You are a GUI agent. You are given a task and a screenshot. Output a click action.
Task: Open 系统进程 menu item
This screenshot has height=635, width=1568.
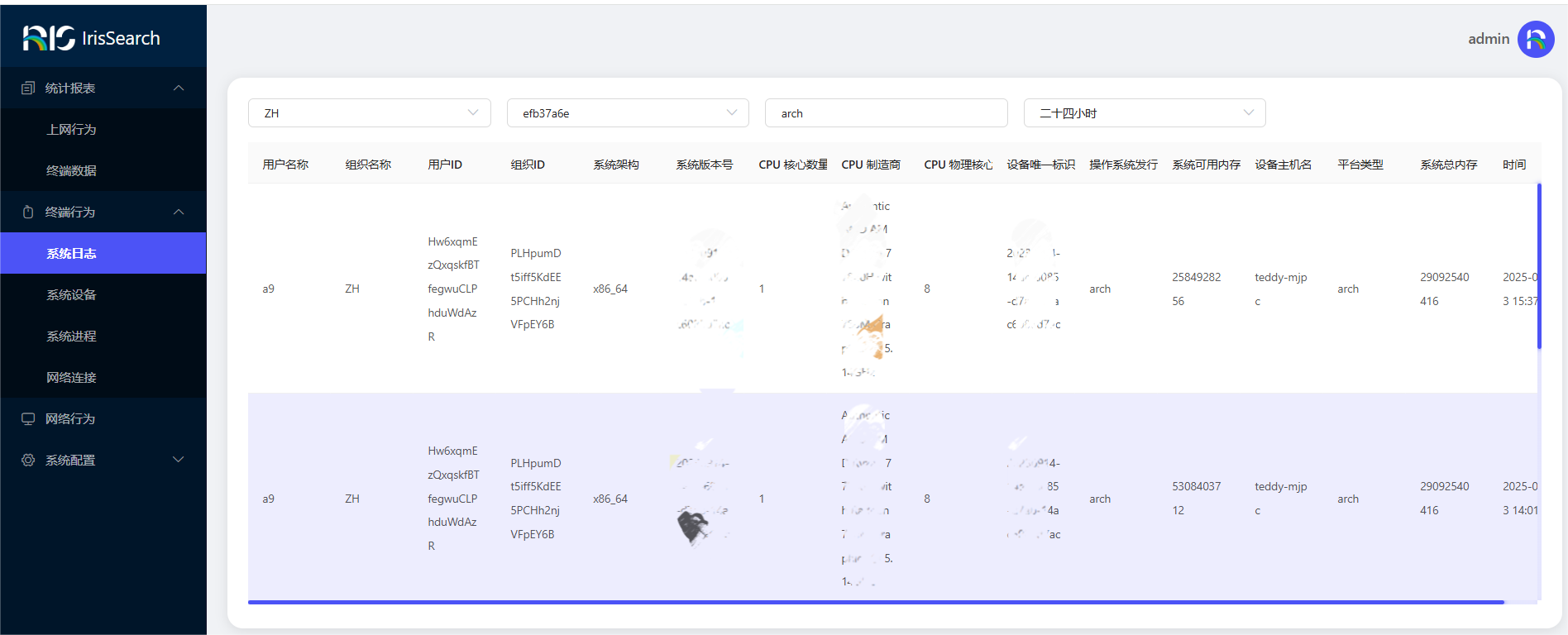coord(103,336)
